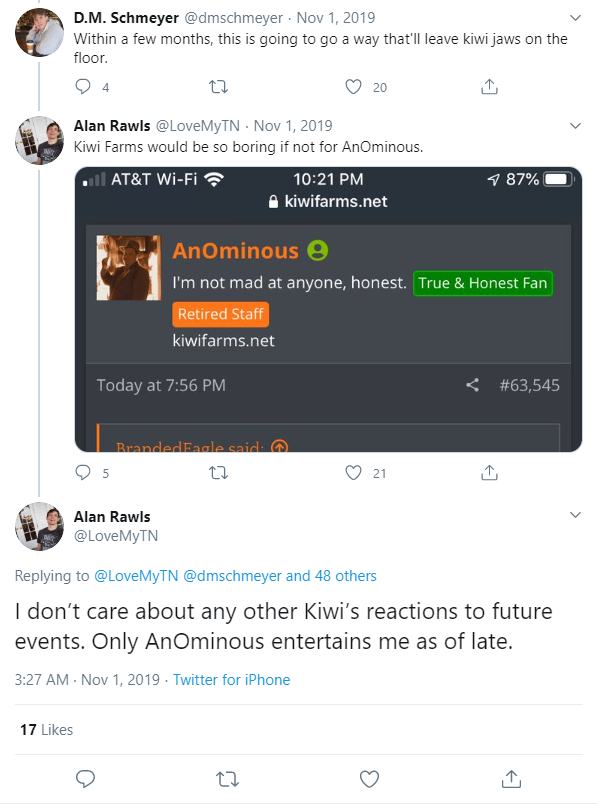Open the chevron menu on the main tweet
The height and width of the screenshot is (805, 597).
coord(575,515)
